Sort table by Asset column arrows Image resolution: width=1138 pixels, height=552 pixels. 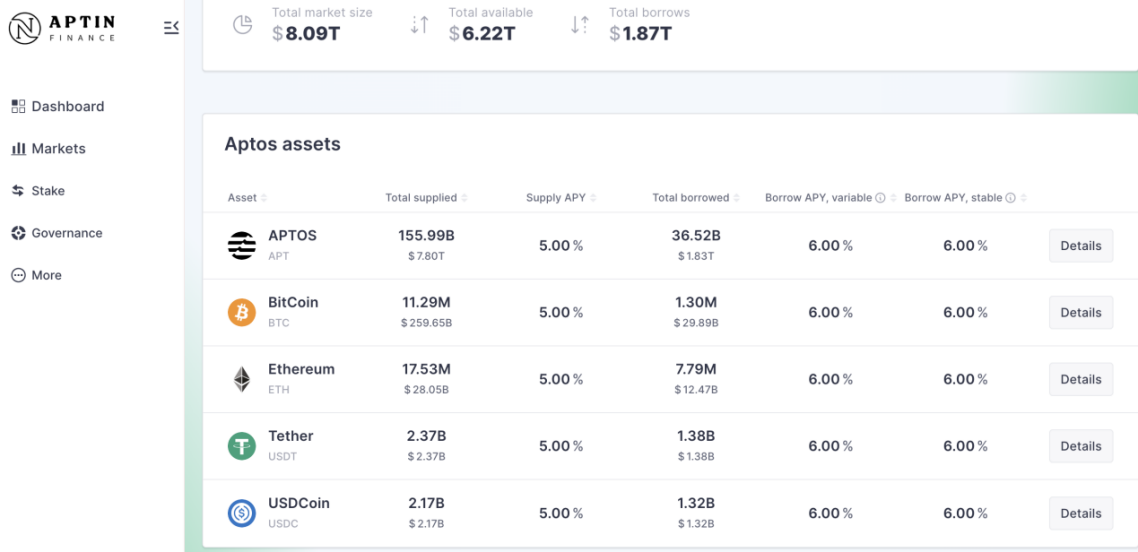click(x=264, y=197)
